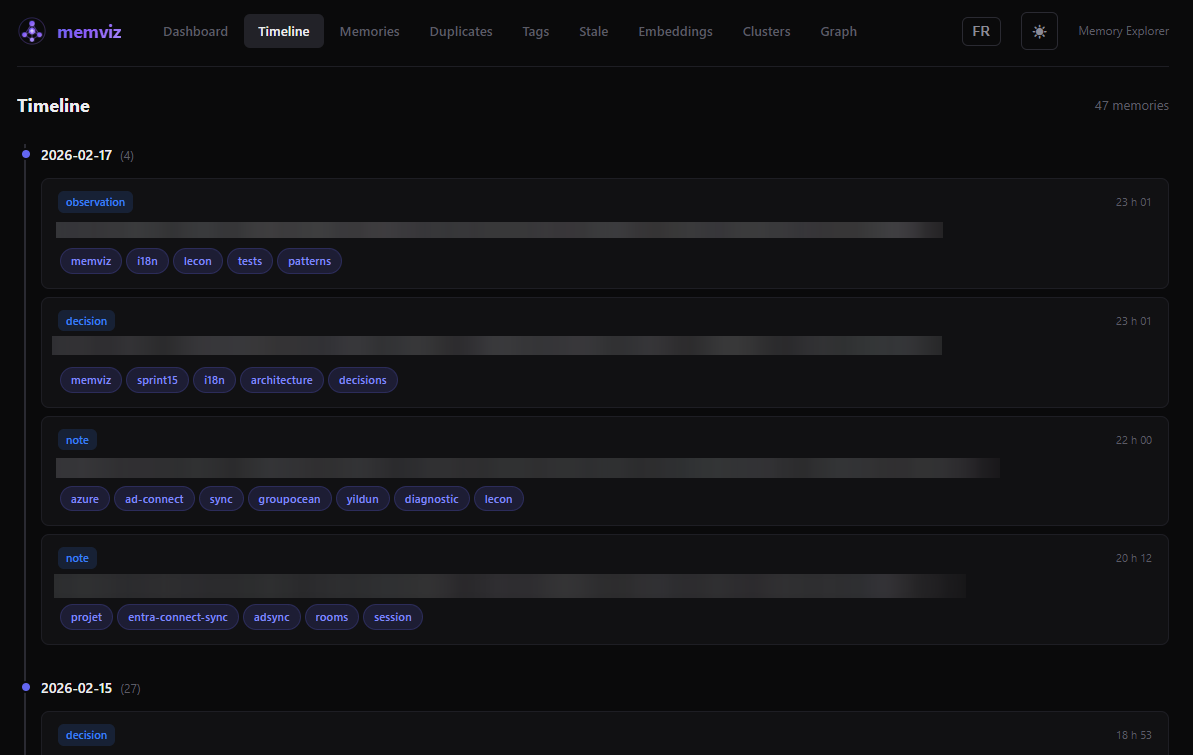
Task: Open the Stale tab
Action: pyautogui.click(x=593, y=31)
